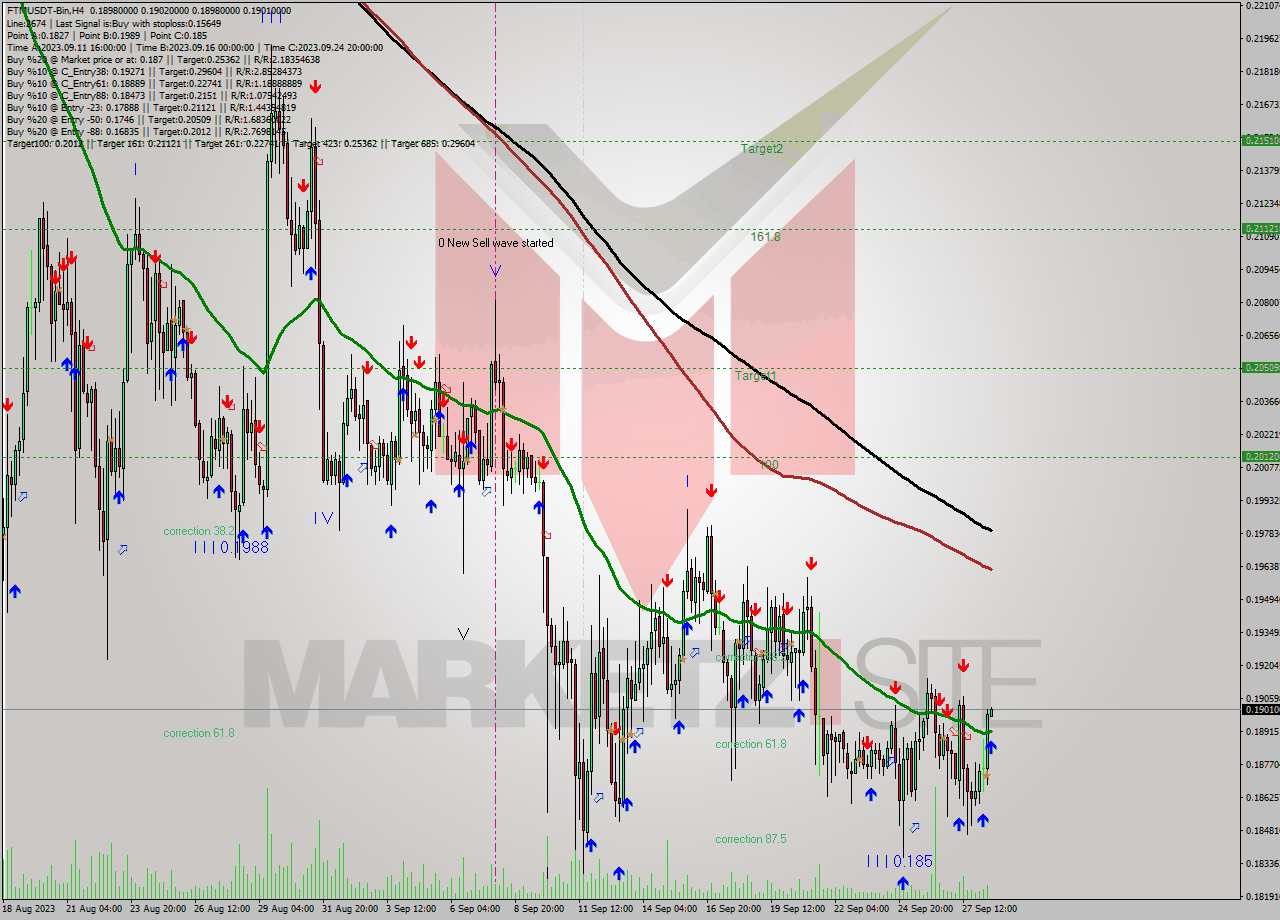This screenshot has height=920, width=1280.
Task: Click price axis value 0.20945
Action: [x=1262, y=269]
